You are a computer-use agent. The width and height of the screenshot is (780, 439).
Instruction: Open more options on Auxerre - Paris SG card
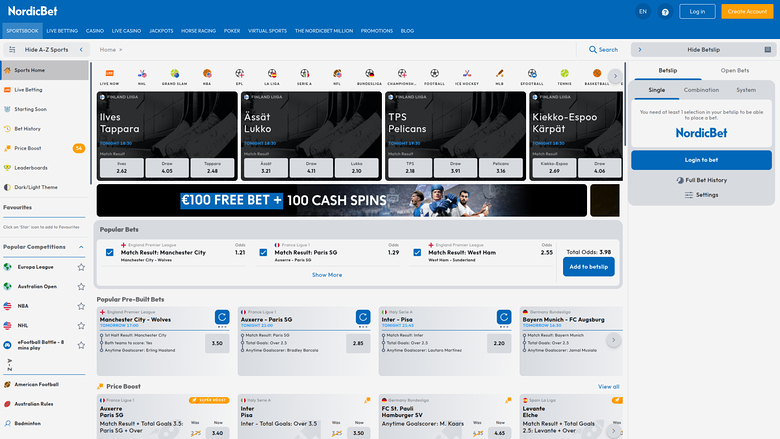coord(363,327)
